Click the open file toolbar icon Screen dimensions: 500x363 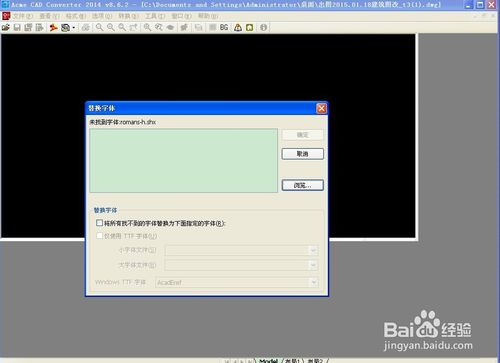6,27
